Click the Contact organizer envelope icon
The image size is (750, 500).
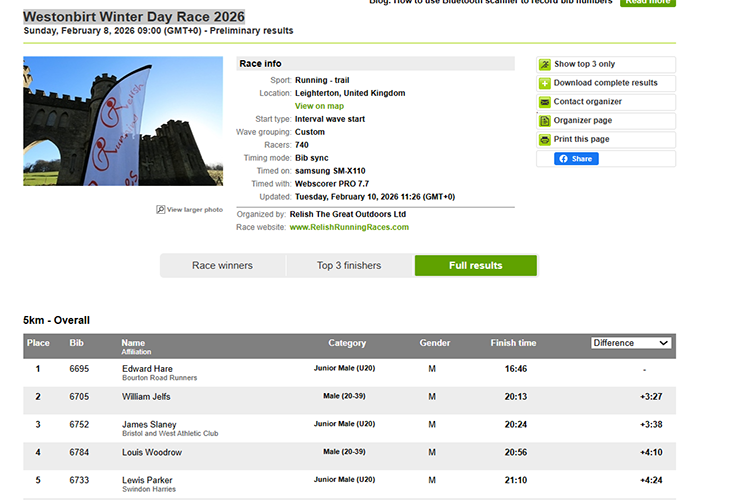[x=545, y=102]
